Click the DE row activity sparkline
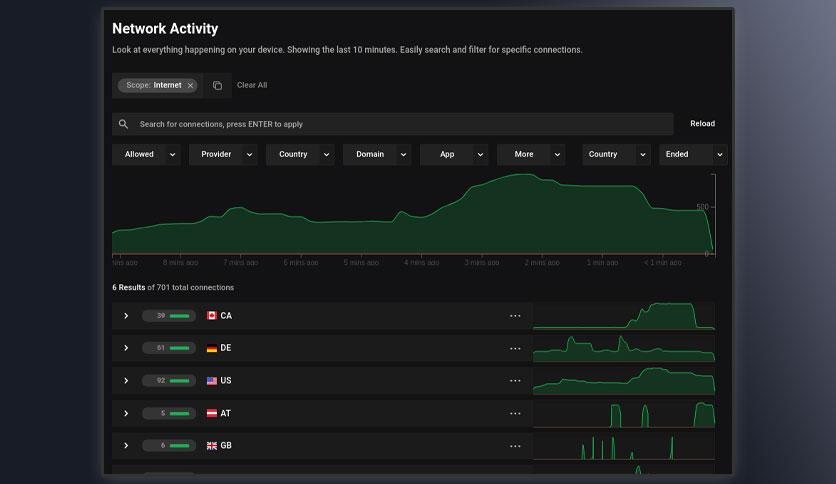This screenshot has height=484, width=836. (624, 349)
